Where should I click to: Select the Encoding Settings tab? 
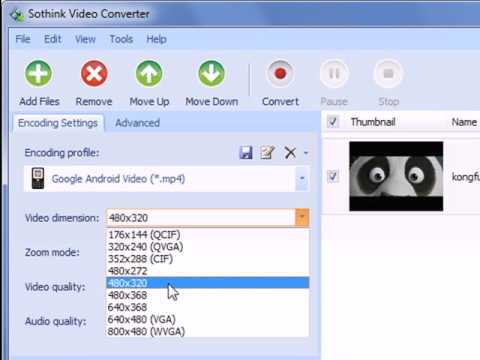coord(58,123)
